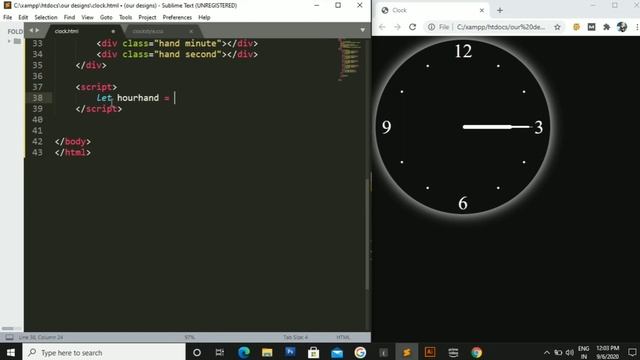Close the second editor tab with its X
This screenshot has width=640, height=360.
pos(191,31)
